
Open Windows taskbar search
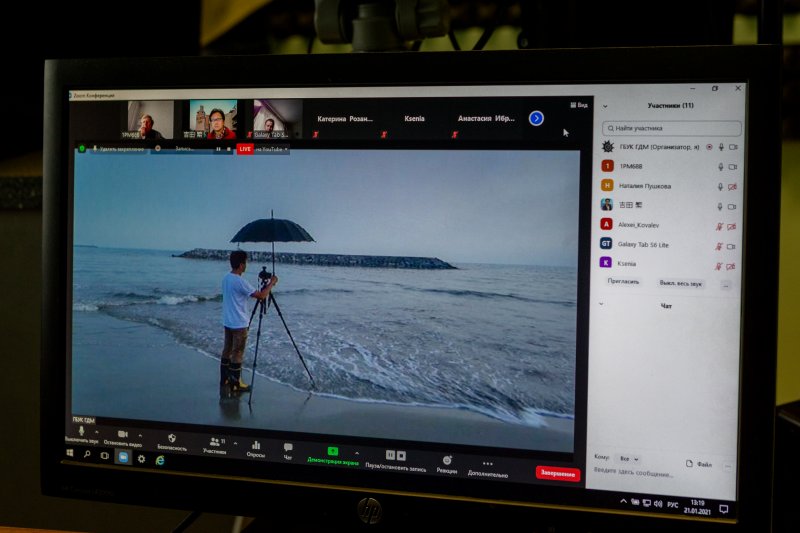pos(87,454)
